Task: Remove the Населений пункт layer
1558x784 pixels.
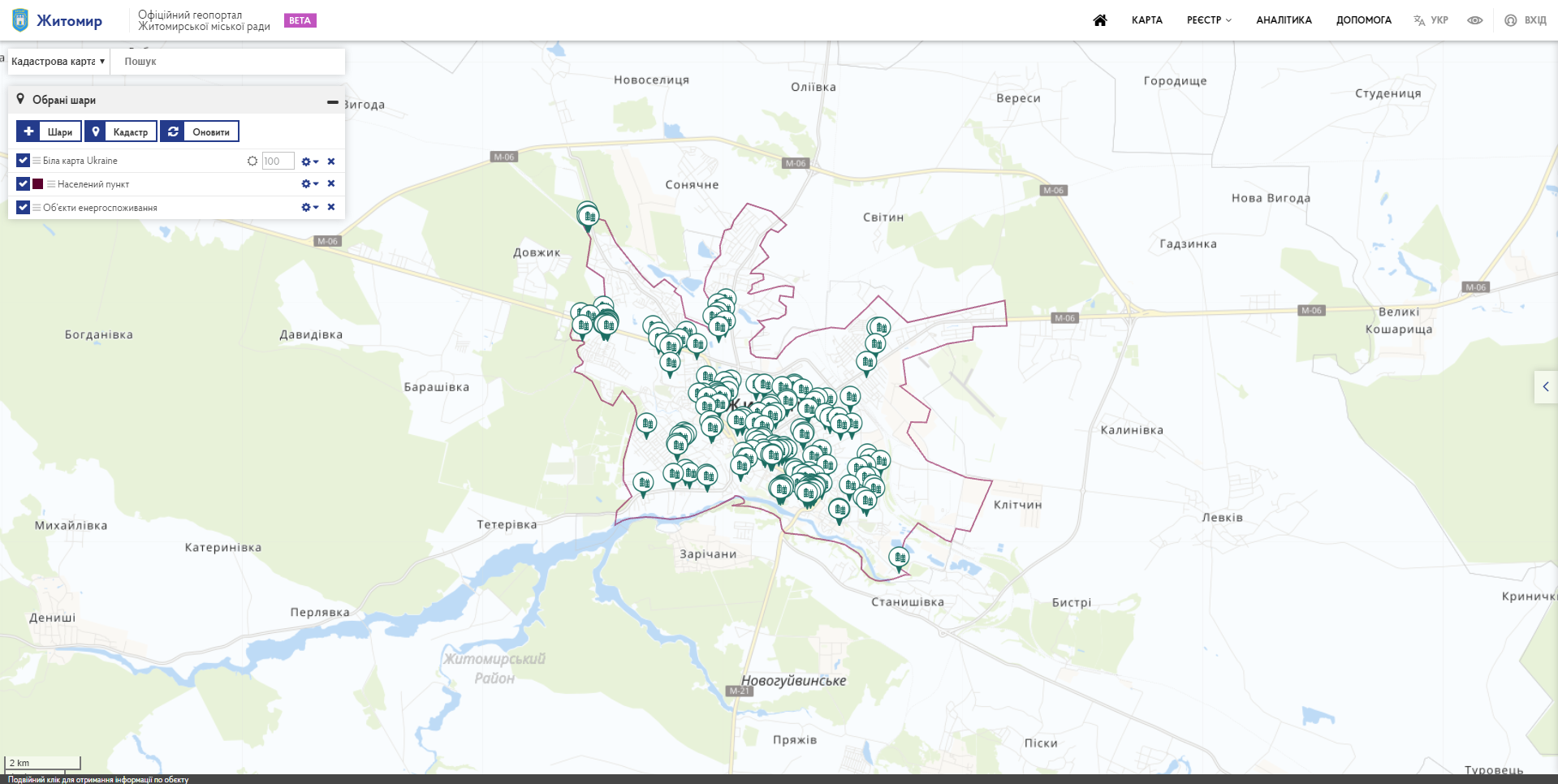Action: tap(331, 184)
